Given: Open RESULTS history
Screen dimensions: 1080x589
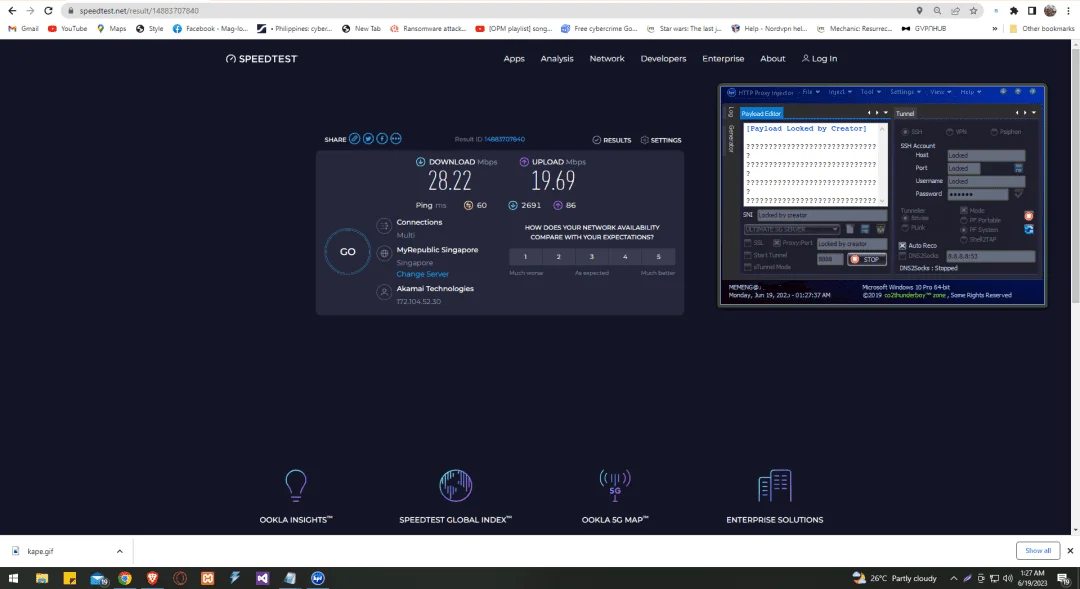Looking at the screenshot, I should (612, 140).
